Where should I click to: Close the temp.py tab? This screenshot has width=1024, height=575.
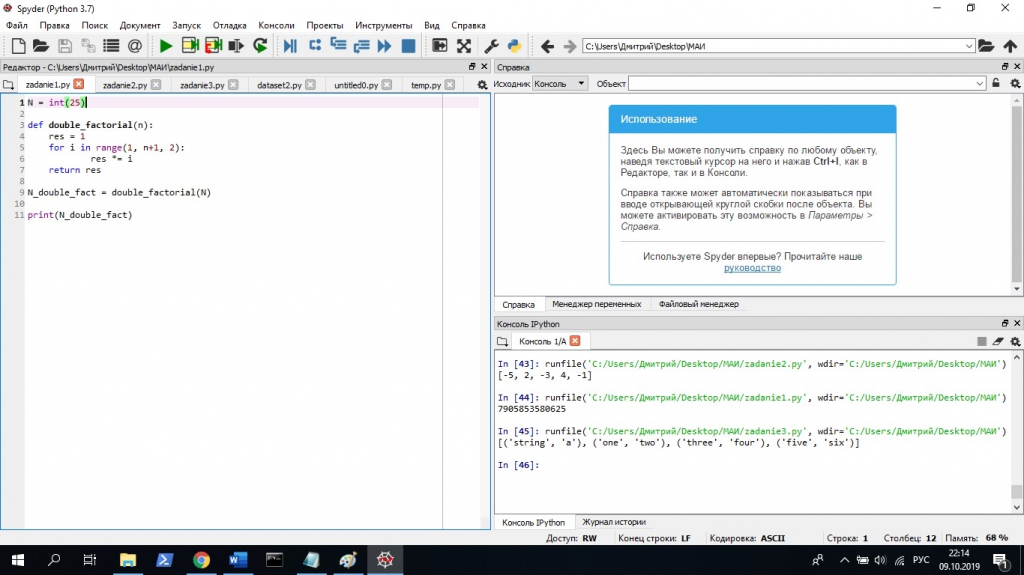[449, 85]
